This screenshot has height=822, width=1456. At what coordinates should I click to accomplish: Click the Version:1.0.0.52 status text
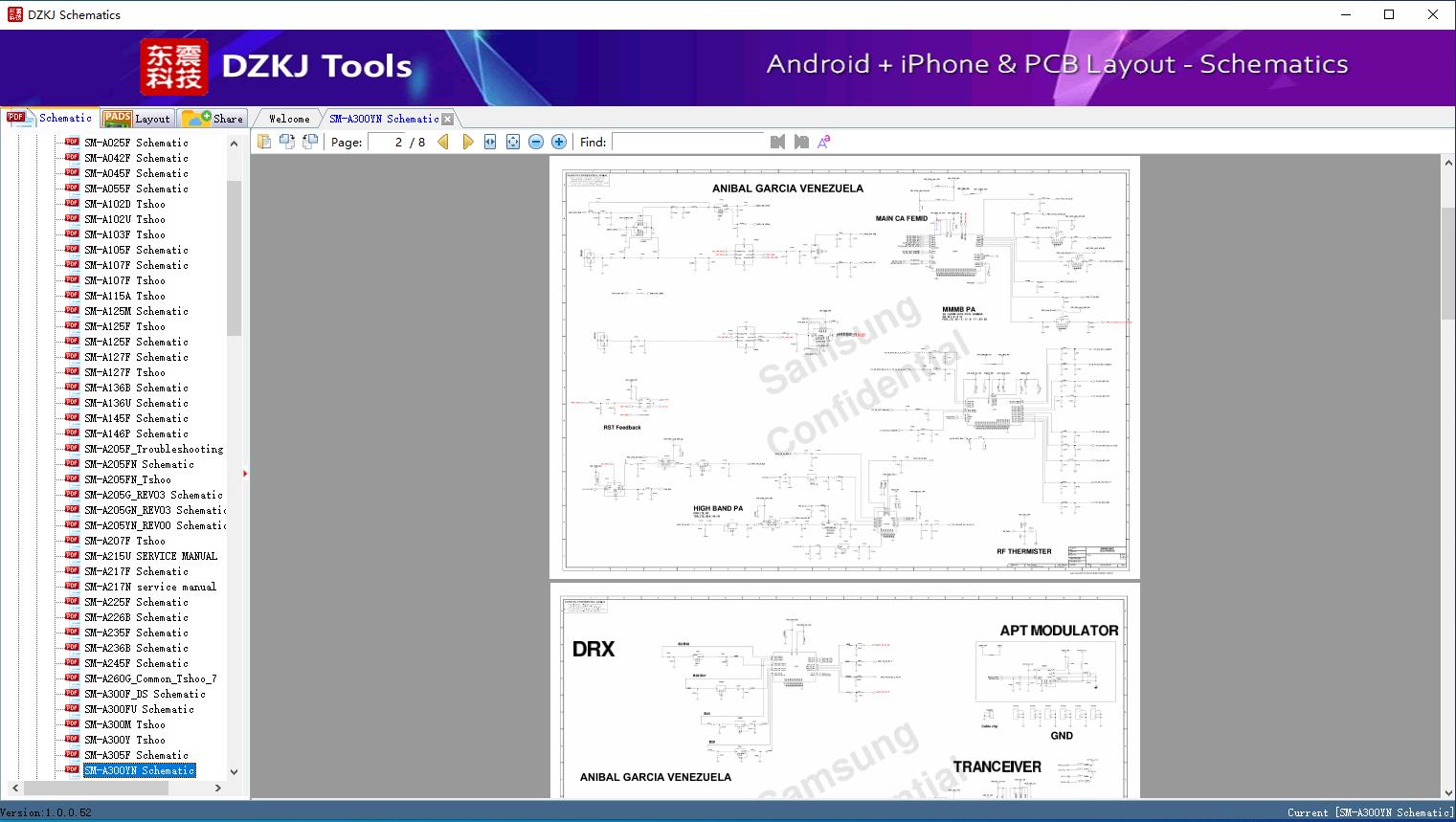click(46, 812)
